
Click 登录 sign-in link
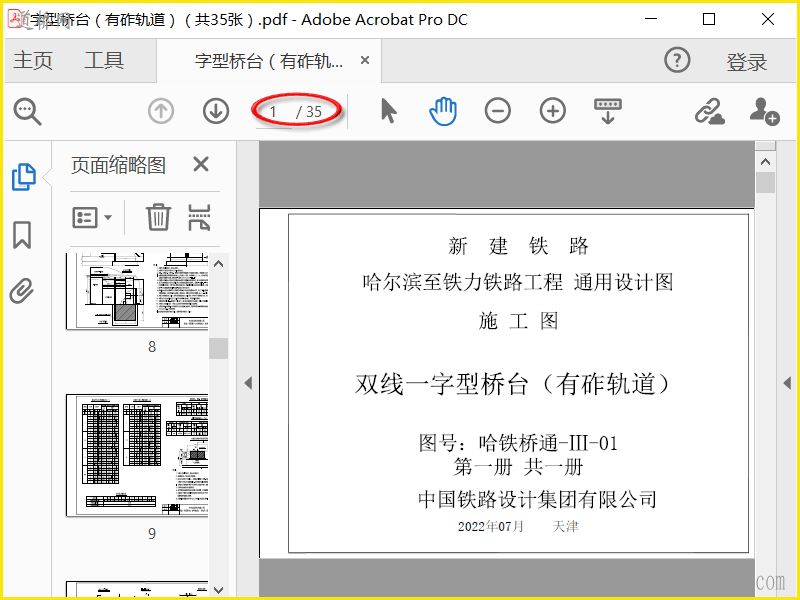coord(747,62)
